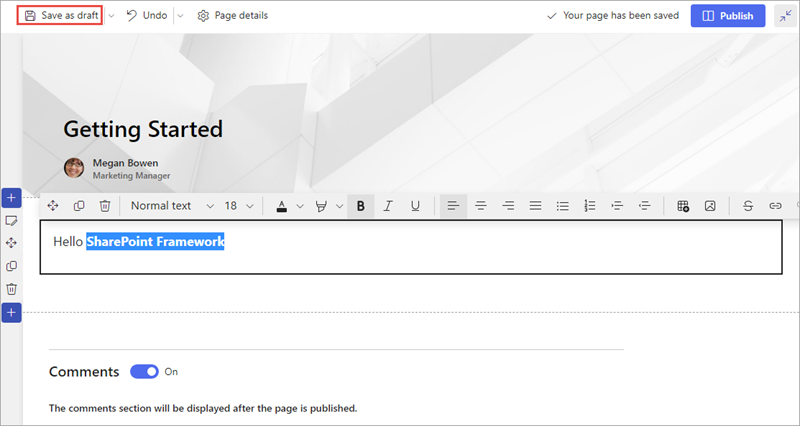Screen dimensions: 800x426
Task: Create a numbered list
Action: [x=590, y=206]
